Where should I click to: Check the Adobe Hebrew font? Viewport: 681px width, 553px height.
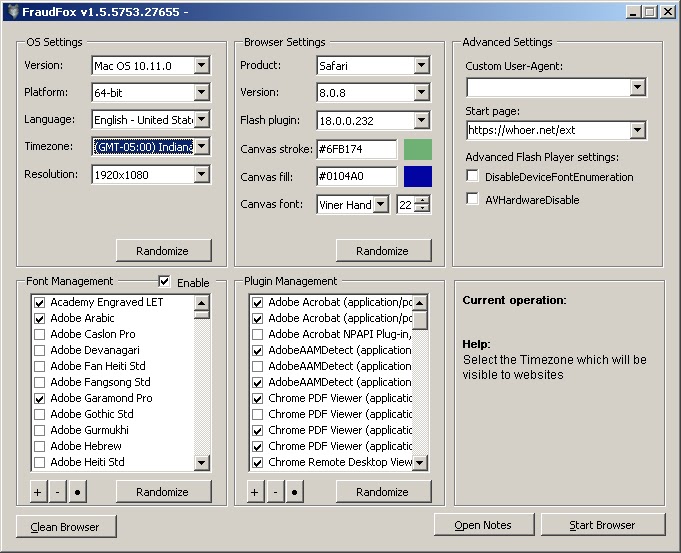click(40, 446)
